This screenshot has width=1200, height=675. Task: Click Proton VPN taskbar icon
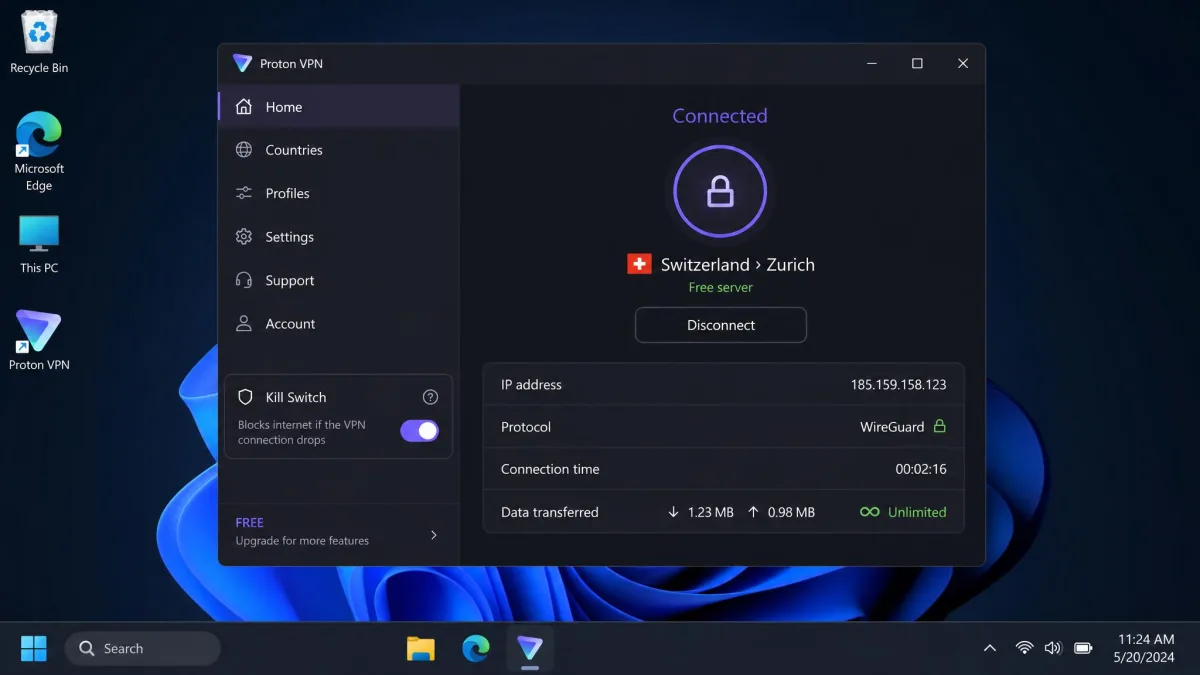click(530, 648)
